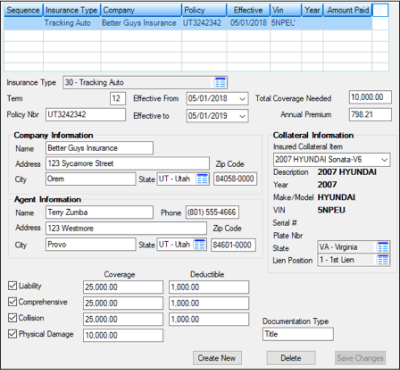
Task: Click the Total Coverage Needed field
Action: 370,97
